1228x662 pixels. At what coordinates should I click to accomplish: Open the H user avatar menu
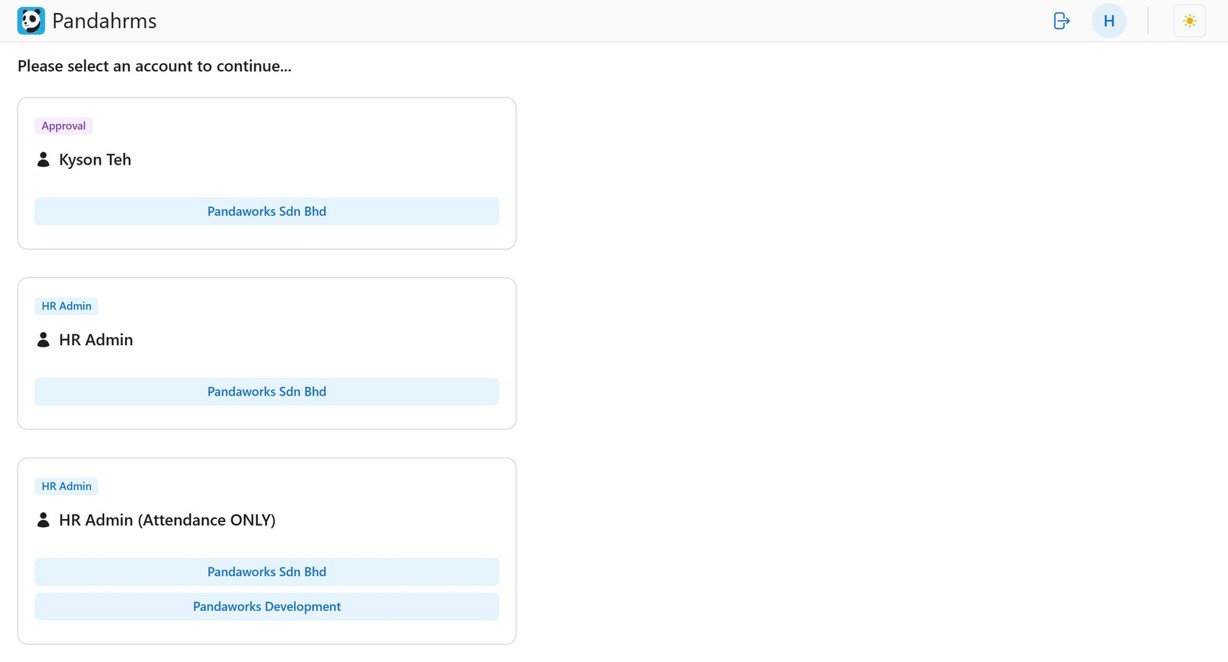pyautogui.click(x=1108, y=21)
